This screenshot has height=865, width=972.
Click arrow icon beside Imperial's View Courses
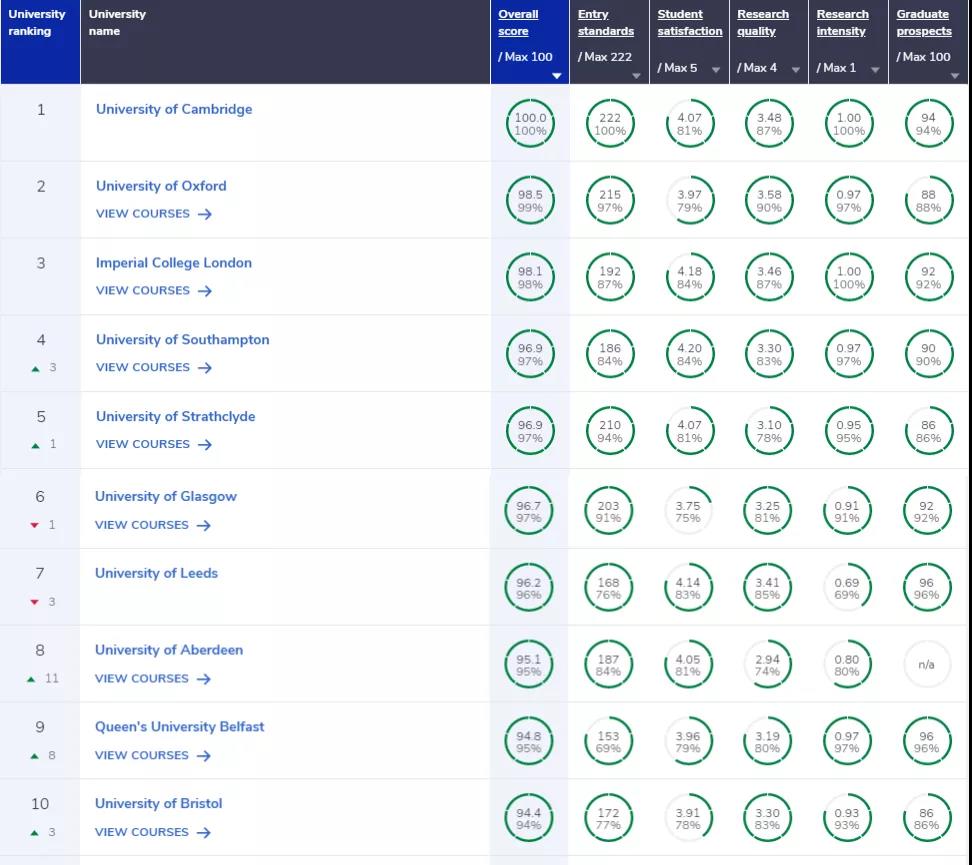pyautogui.click(x=205, y=291)
